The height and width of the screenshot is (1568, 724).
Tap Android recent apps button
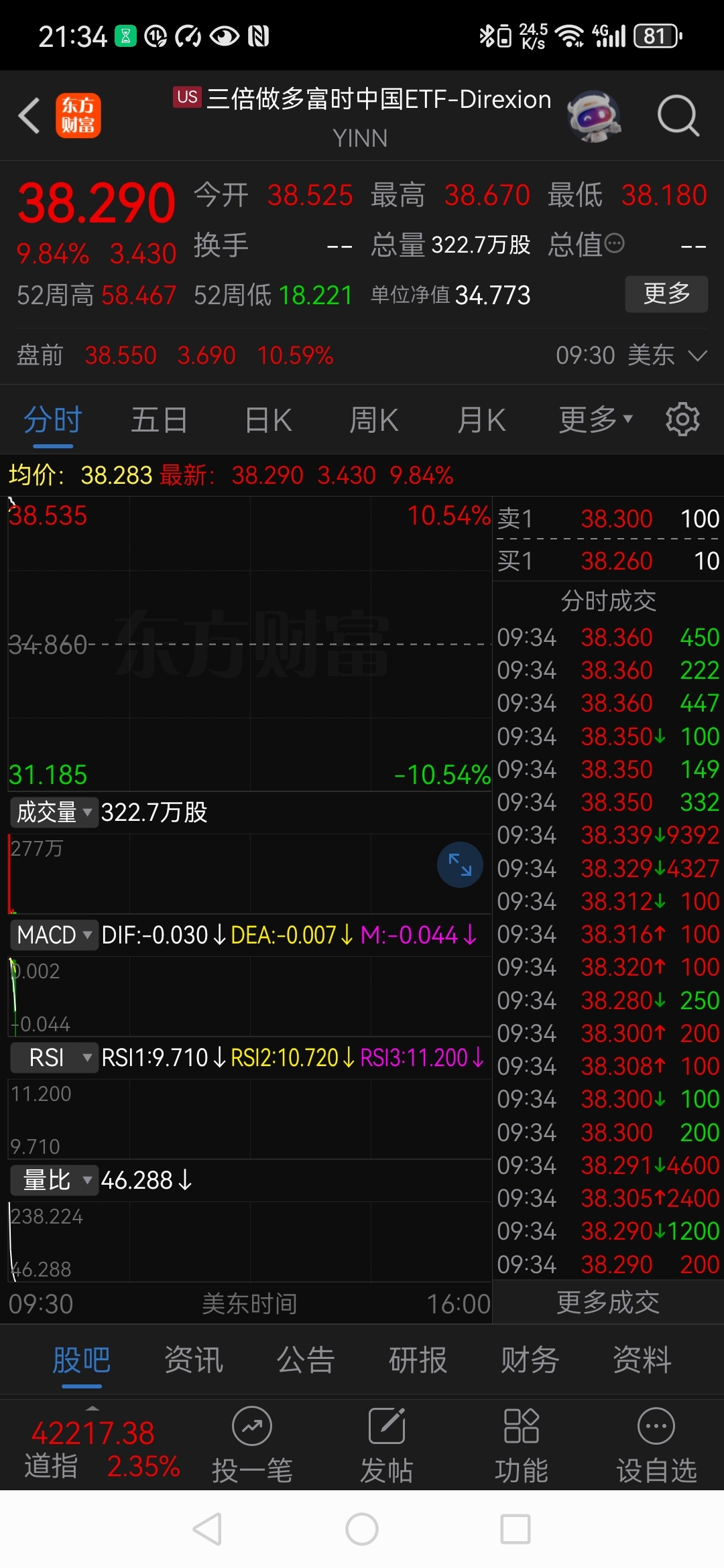click(x=516, y=1529)
